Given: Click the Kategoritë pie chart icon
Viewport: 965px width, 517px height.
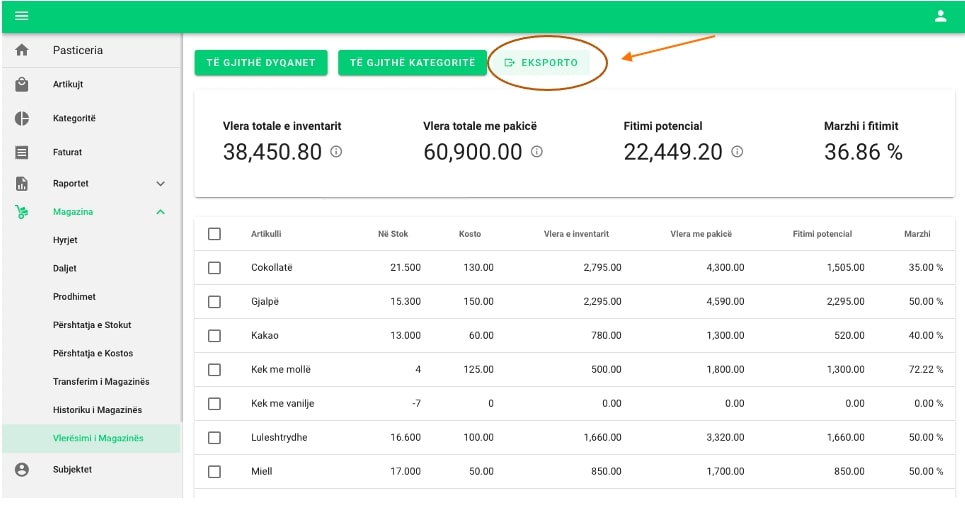Looking at the screenshot, I should [x=22, y=119].
